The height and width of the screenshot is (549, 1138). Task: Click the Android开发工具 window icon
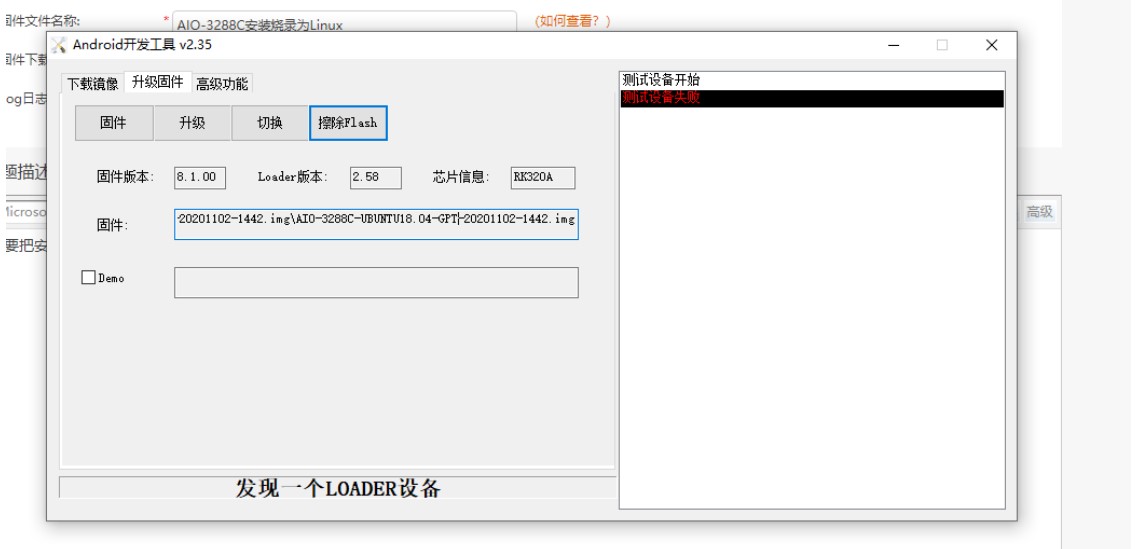(x=60, y=45)
